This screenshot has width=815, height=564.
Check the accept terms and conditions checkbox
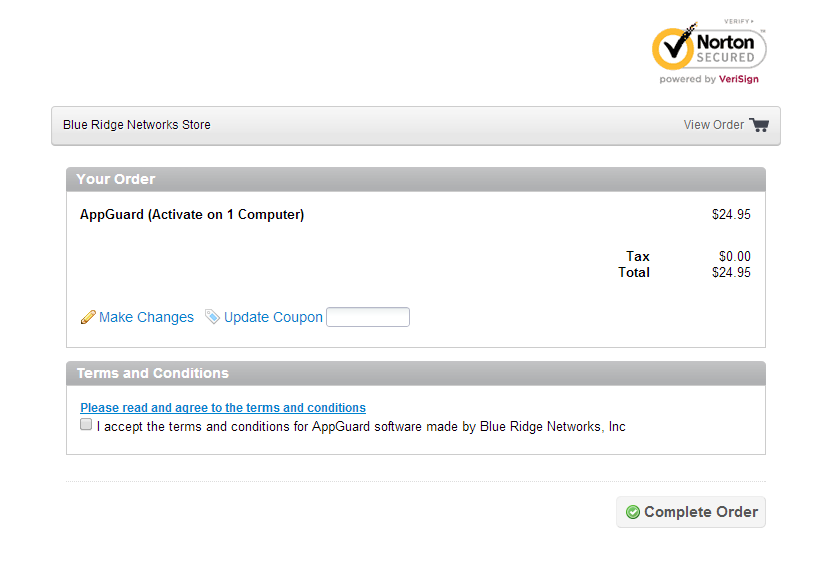coord(86,424)
